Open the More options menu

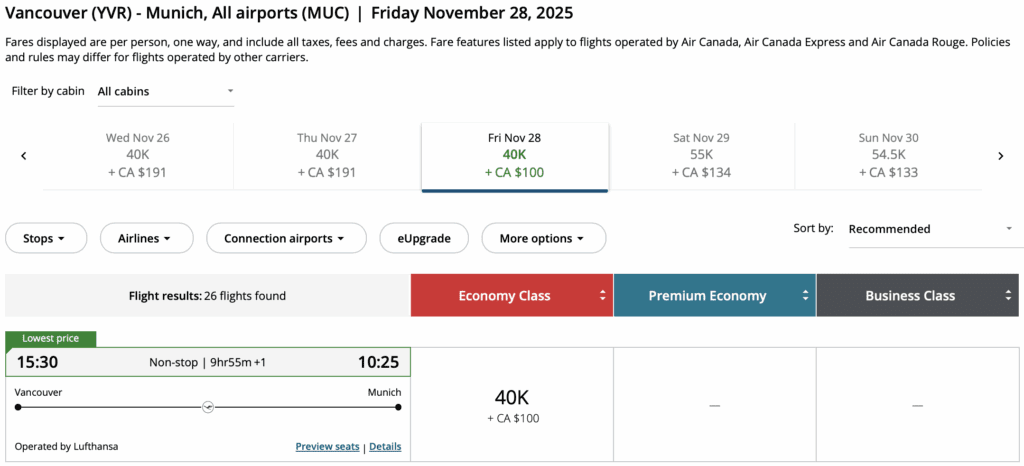click(x=543, y=239)
